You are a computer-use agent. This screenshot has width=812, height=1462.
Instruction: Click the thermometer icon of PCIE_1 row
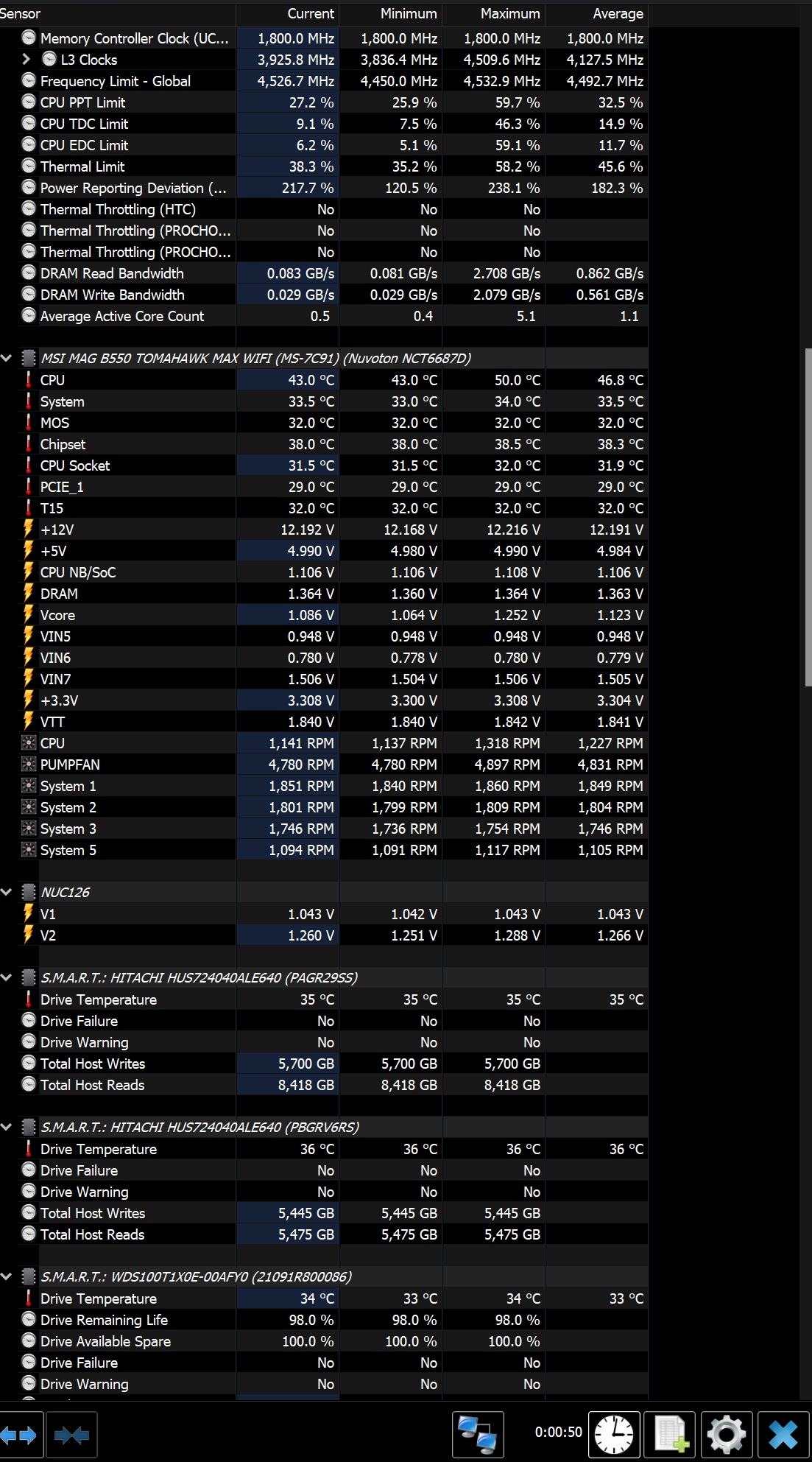[29, 486]
